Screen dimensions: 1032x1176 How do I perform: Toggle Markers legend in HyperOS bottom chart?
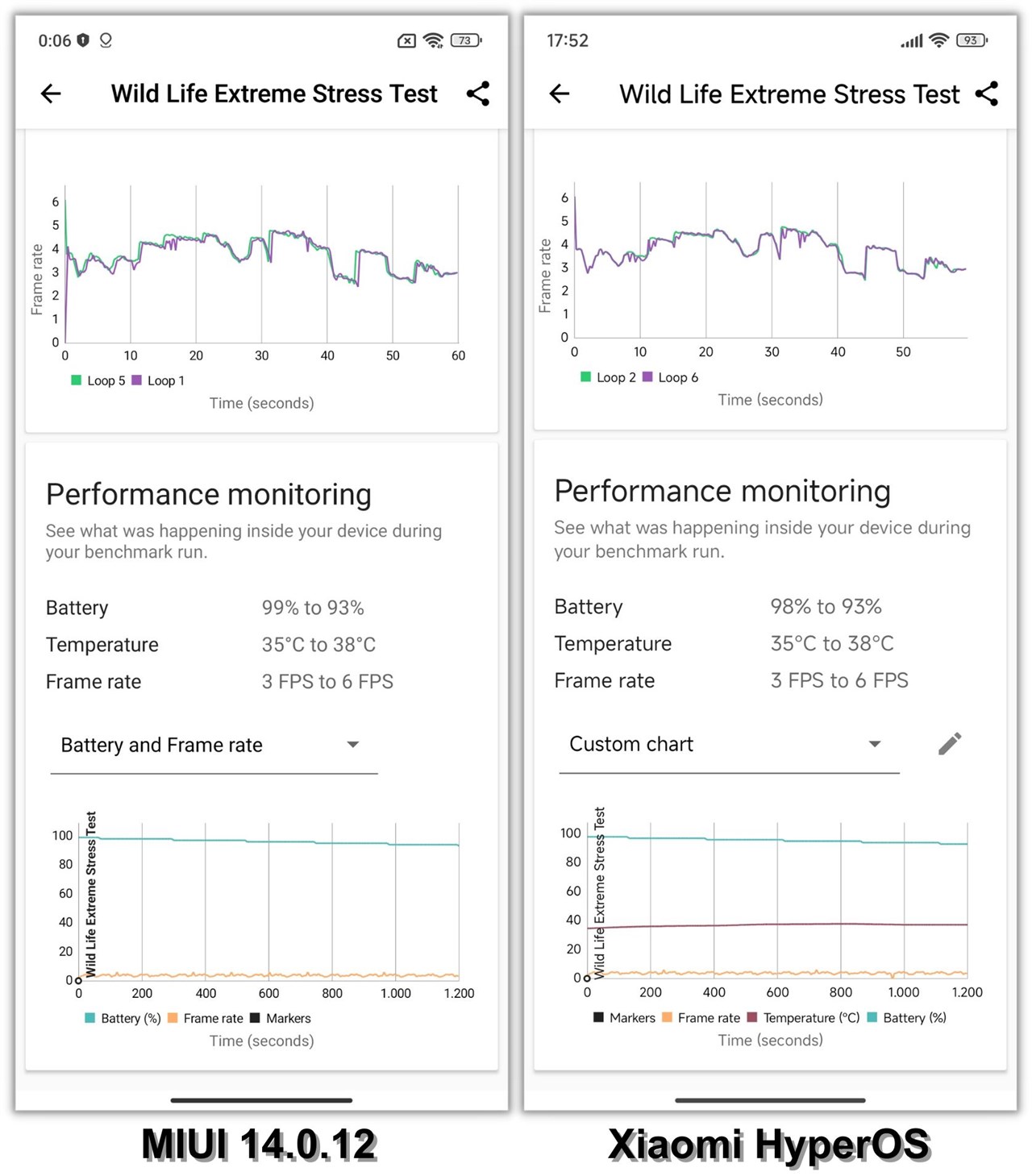(624, 1017)
